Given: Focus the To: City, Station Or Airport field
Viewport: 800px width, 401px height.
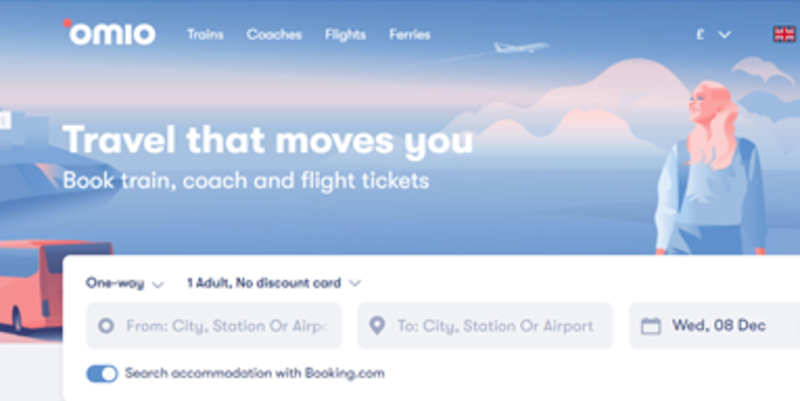Looking at the screenshot, I should (485, 325).
